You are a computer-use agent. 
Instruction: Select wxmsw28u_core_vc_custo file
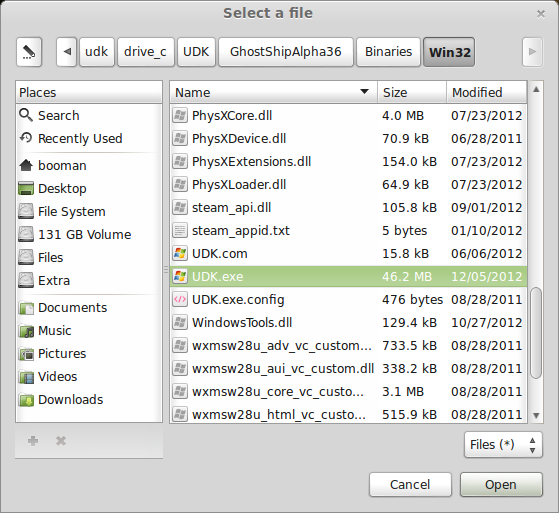pyautogui.click(x=348, y=391)
